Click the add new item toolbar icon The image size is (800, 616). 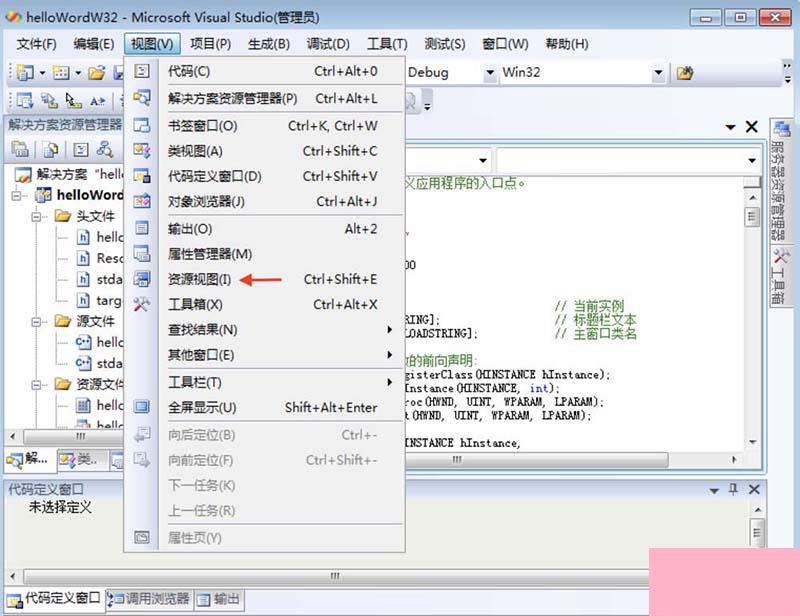click(61, 73)
